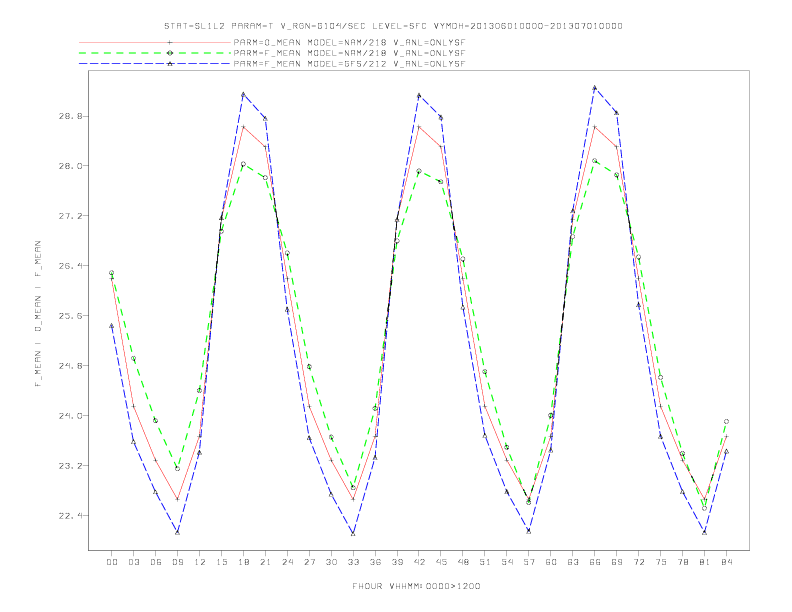Image resolution: width=792 pixels, height=612 pixels.
Task: Click x-axis forecast hour label 60
Action: [551, 562]
